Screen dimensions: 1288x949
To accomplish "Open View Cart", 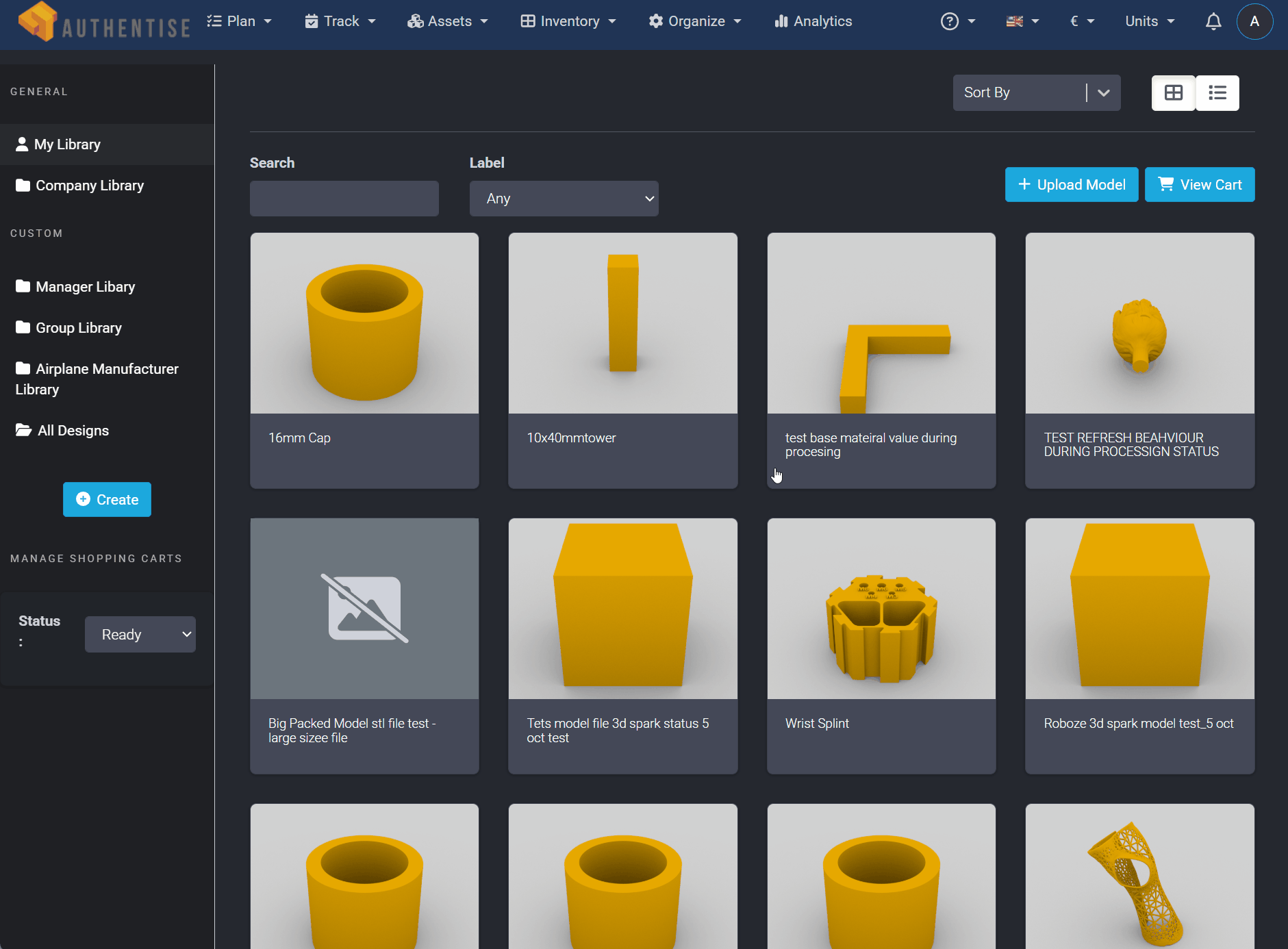I will click(x=1199, y=184).
